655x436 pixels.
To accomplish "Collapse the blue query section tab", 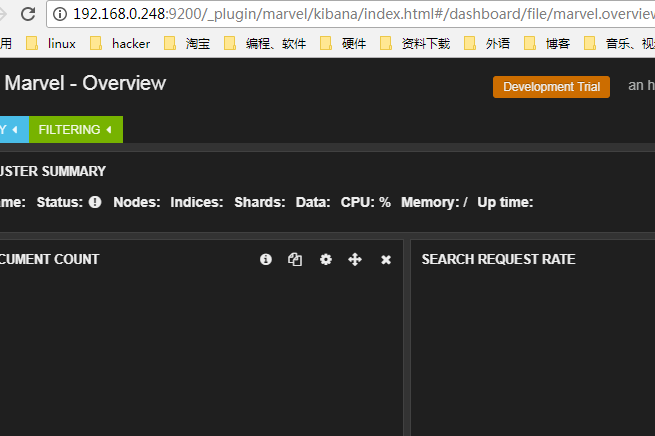I will click(14, 129).
